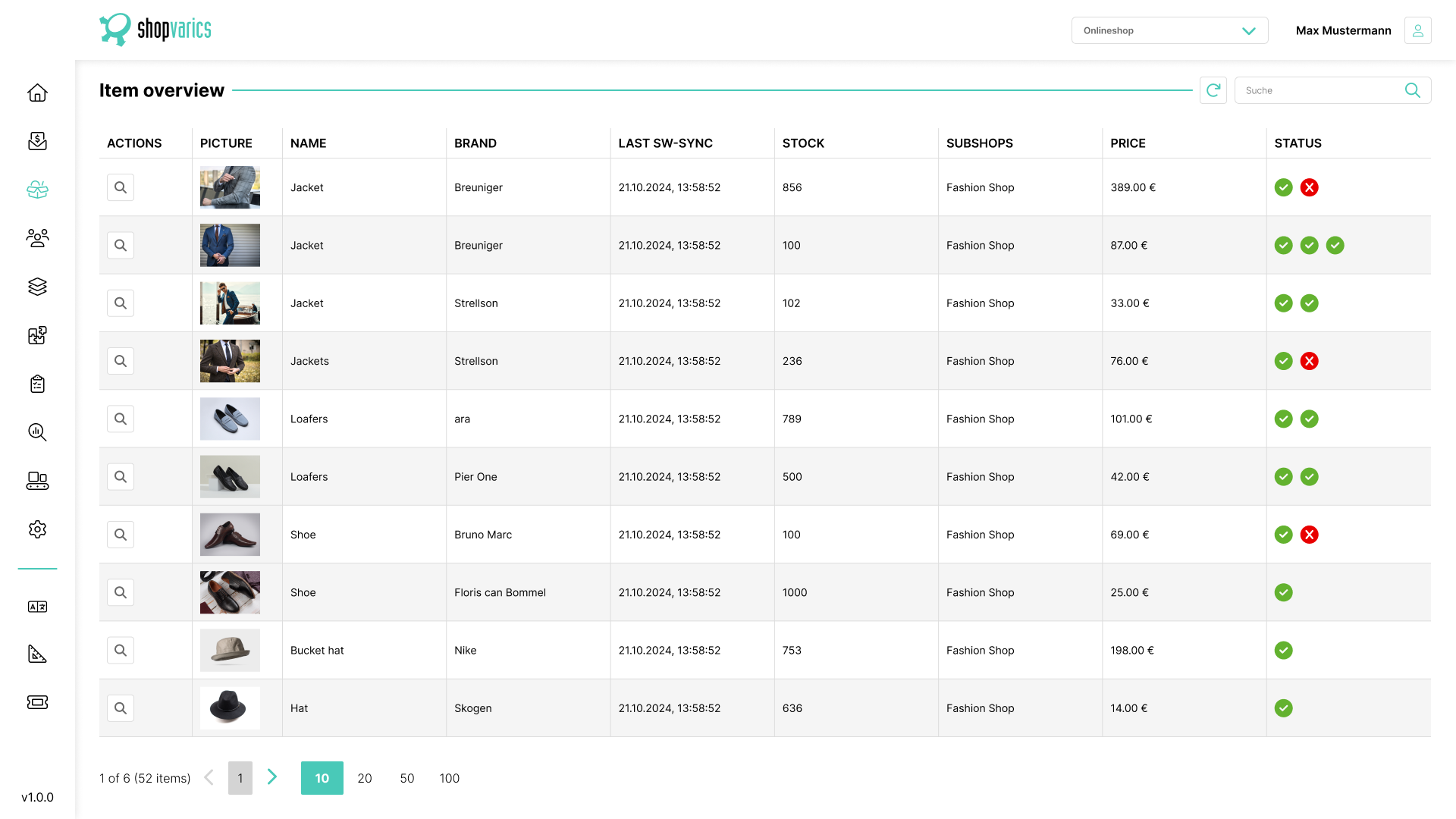The image size is (1456, 819).
Task: Click the version label v1.0.0
Action: click(x=37, y=797)
